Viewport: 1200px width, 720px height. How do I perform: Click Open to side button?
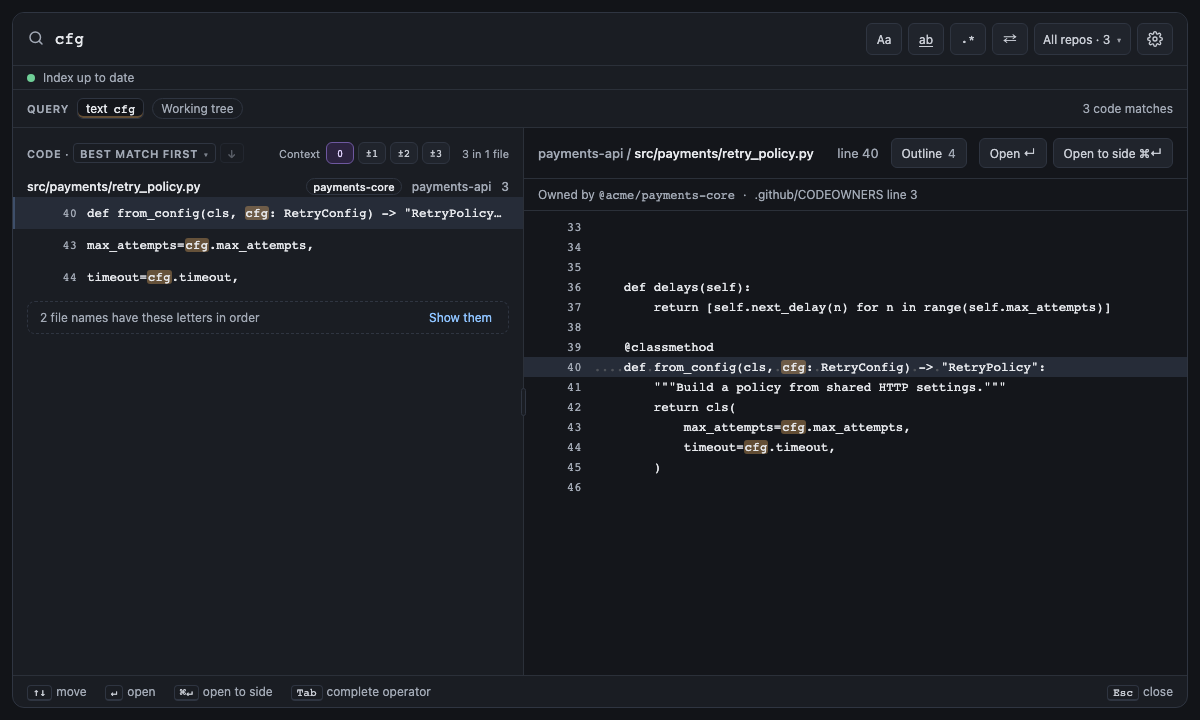(1113, 153)
